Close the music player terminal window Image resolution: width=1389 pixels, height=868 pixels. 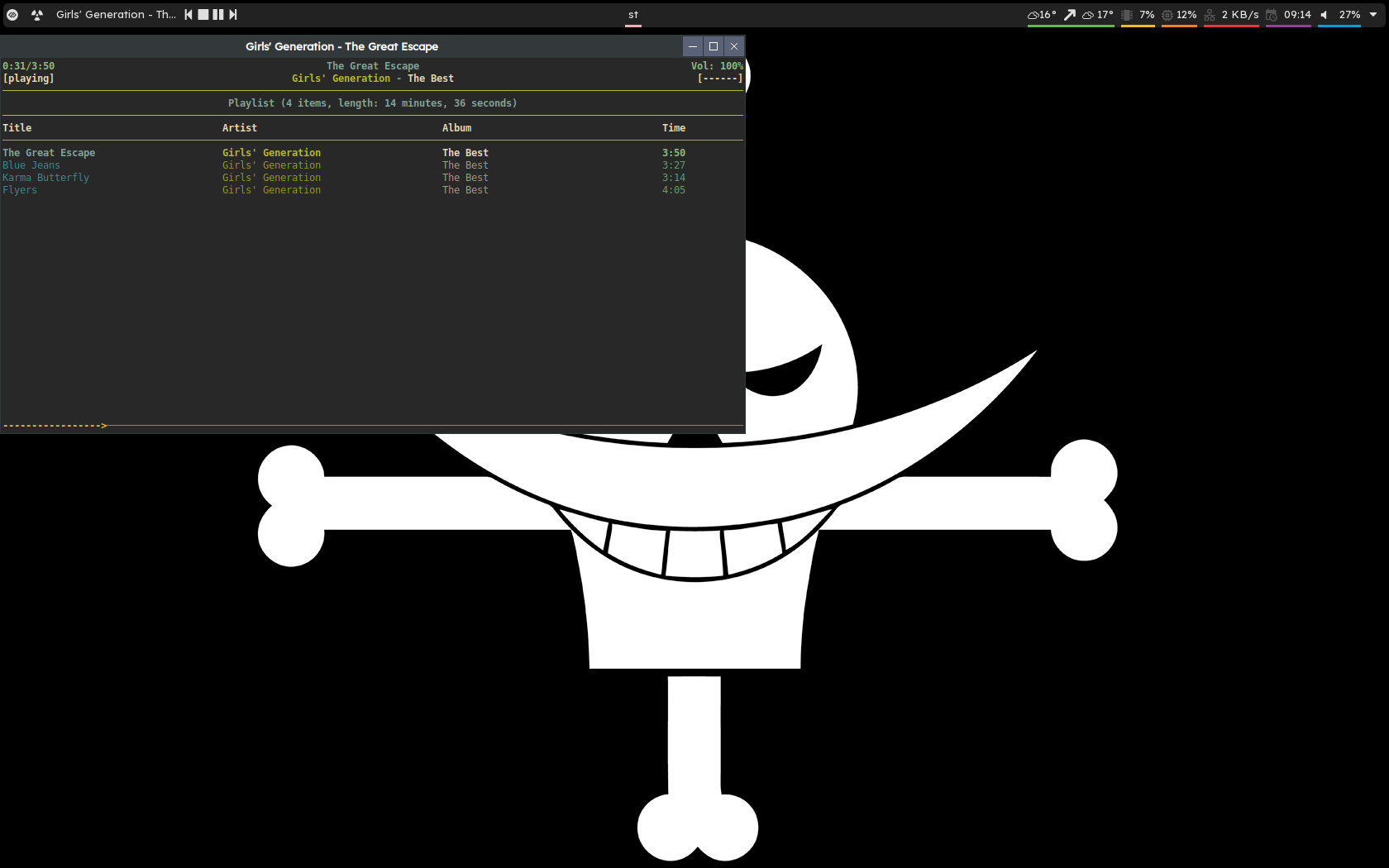coord(734,46)
